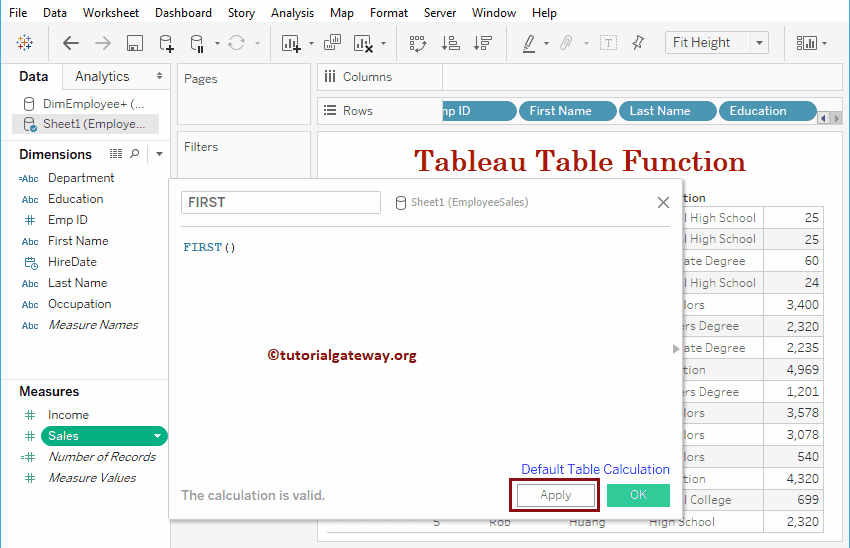Expand the Dimensions pane options arrow
The image size is (850, 548).
pos(158,154)
